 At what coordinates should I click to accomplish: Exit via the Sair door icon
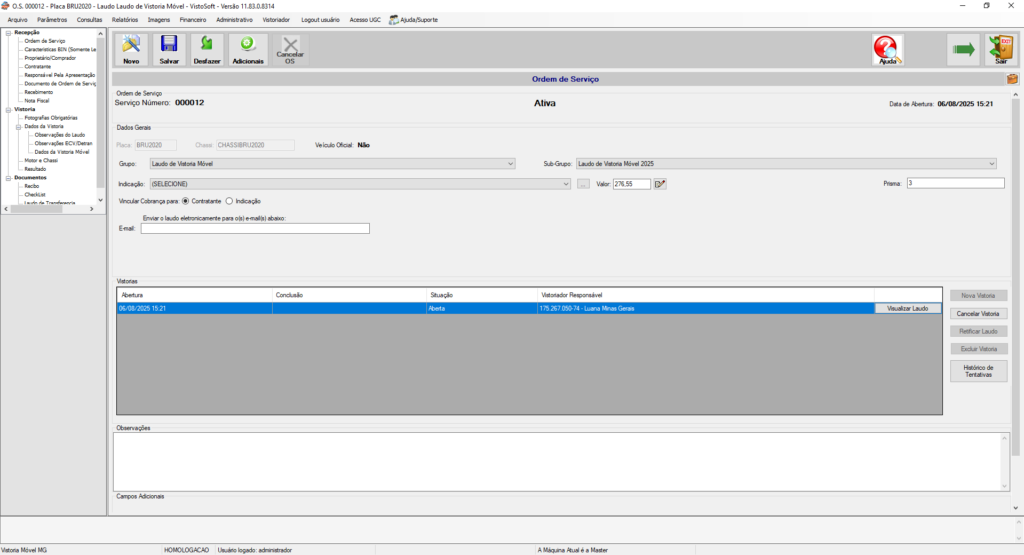click(1001, 49)
